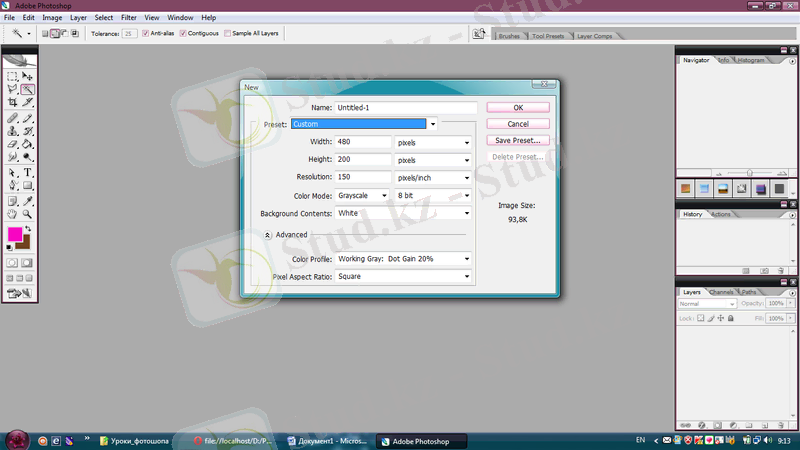
Task: Pick the Zoom tool in toolbox
Action: click(28, 213)
